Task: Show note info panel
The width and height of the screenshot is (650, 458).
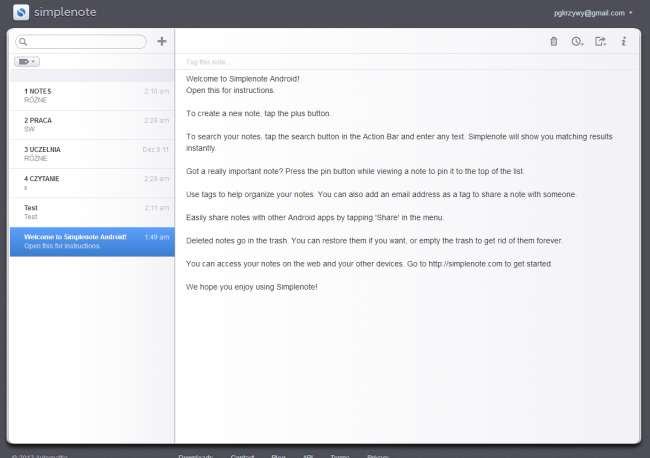Action: (623, 41)
